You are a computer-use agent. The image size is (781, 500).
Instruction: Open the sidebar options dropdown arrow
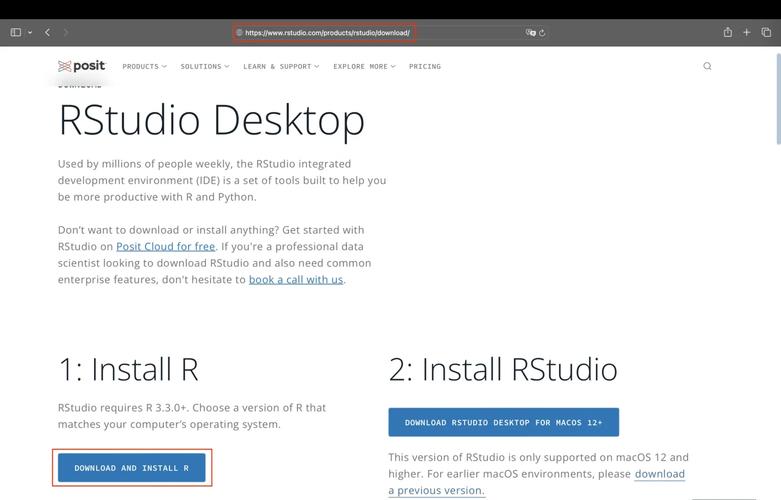[30, 32]
